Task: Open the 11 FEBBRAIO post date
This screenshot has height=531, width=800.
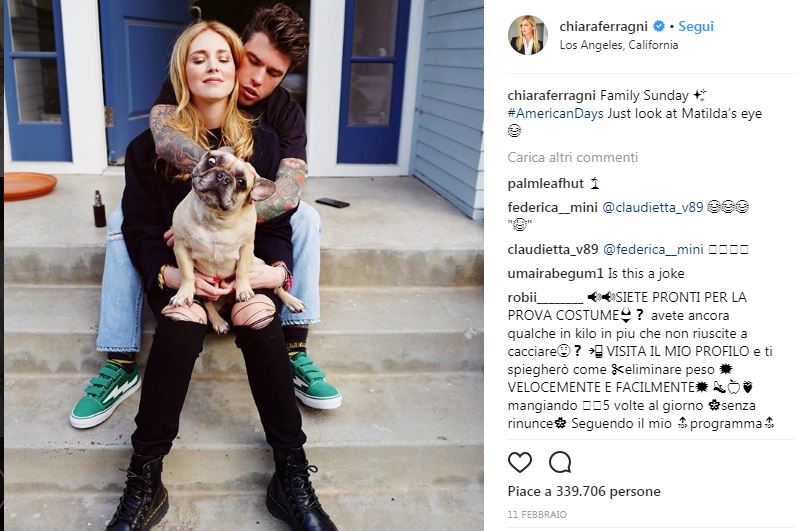Action: tap(537, 514)
